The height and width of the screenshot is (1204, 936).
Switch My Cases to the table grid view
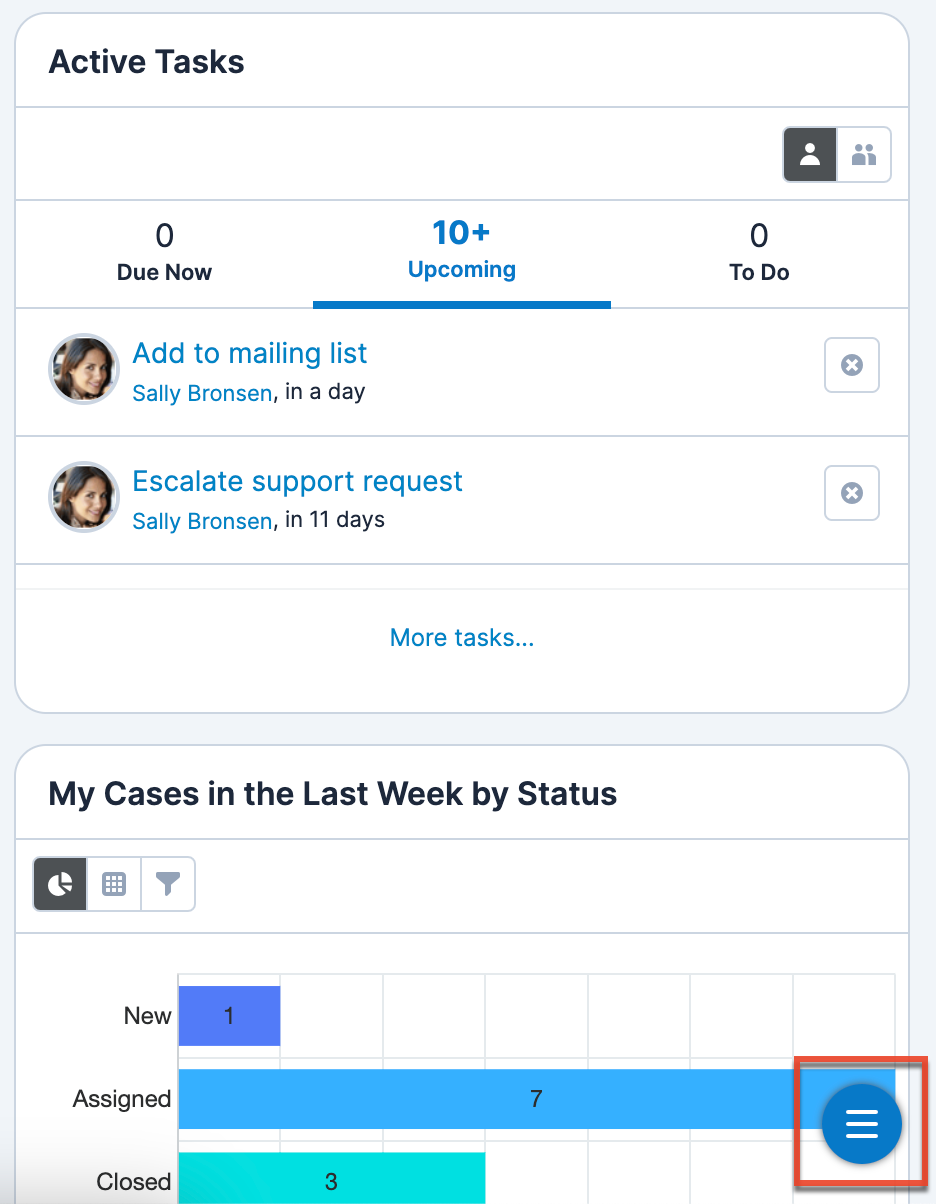click(114, 884)
